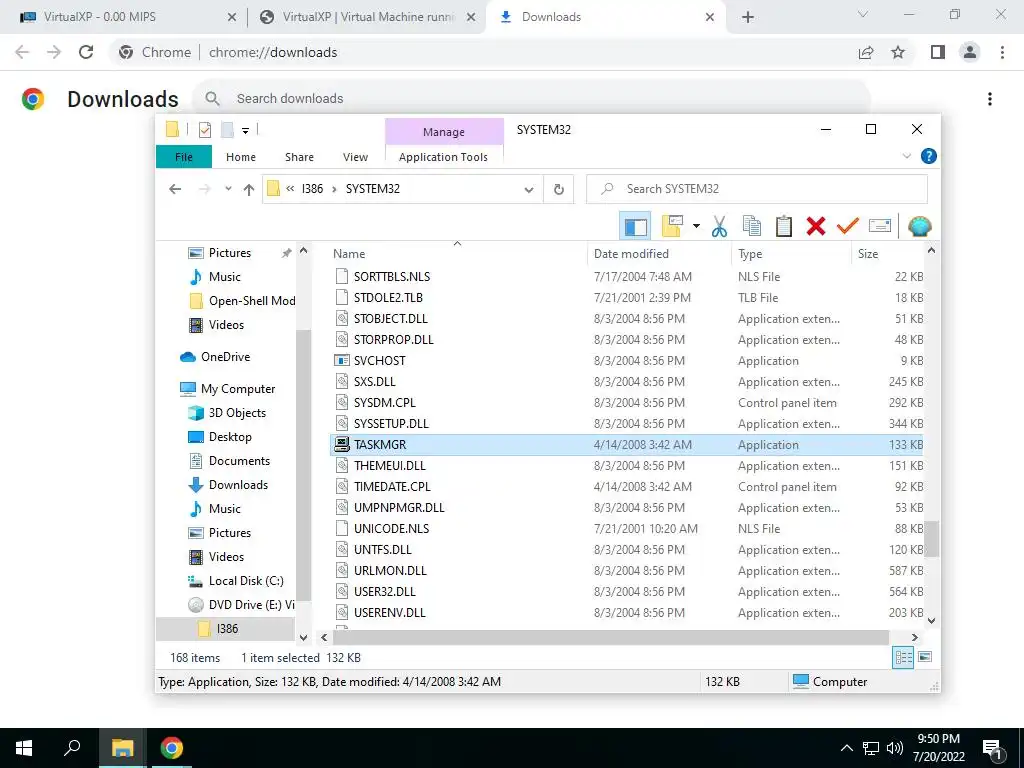
Task: Click the Paste clipboard toolbar icon
Action: pos(784,227)
